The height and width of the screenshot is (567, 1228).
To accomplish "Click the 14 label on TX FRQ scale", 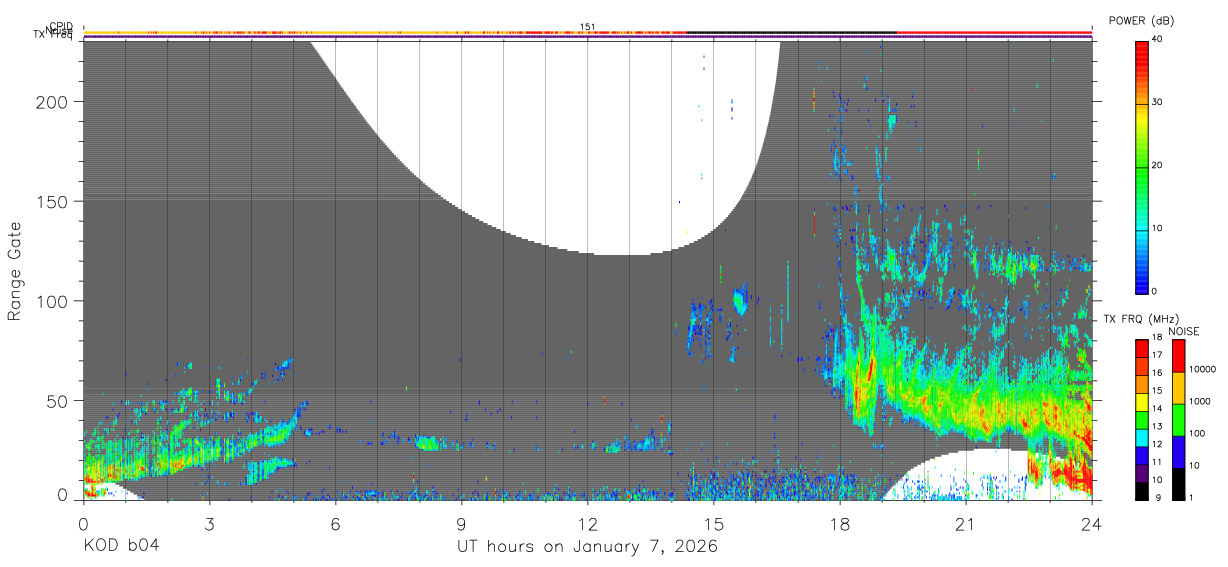I will point(1158,408).
